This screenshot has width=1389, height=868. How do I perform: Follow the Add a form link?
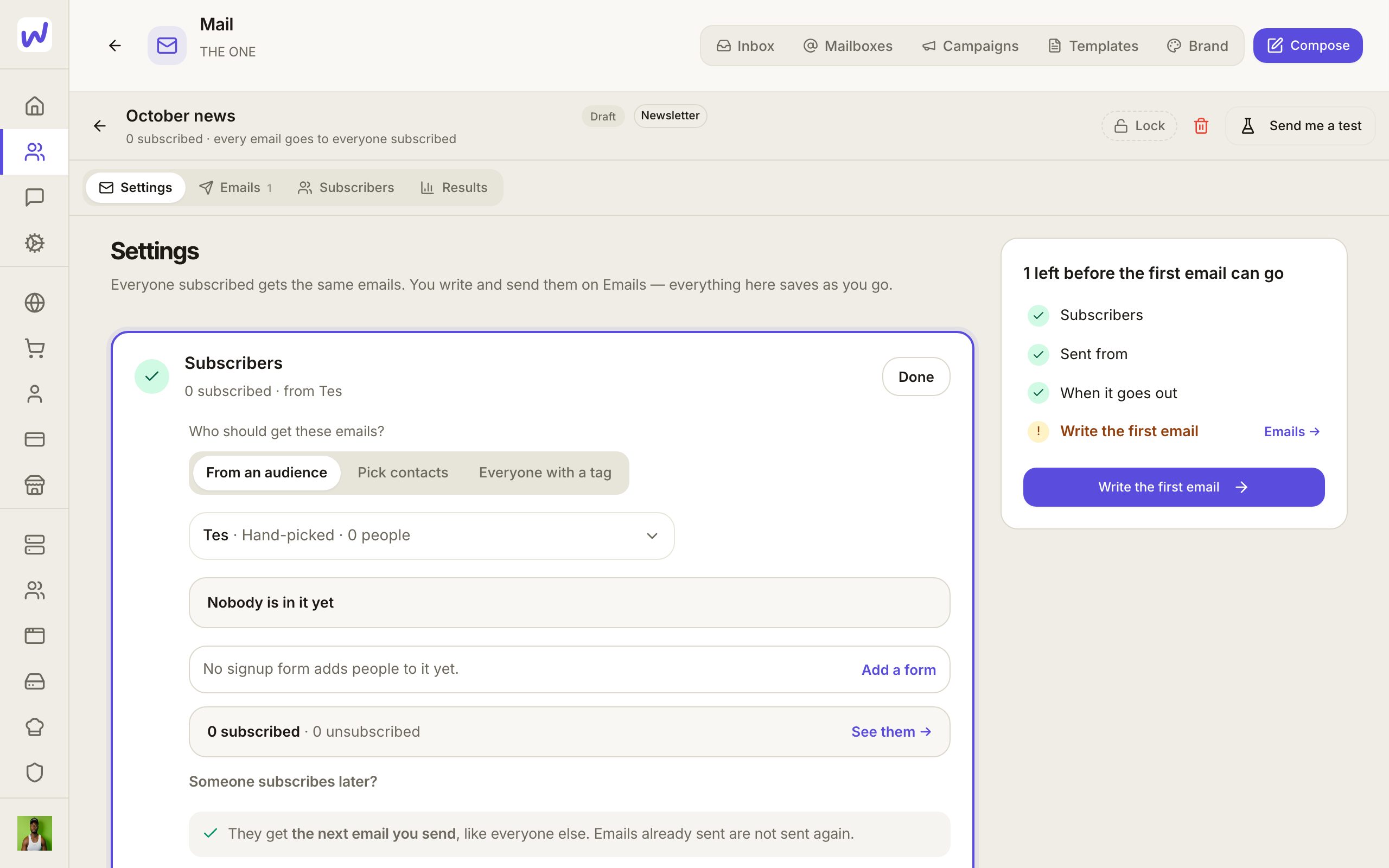click(x=899, y=670)
